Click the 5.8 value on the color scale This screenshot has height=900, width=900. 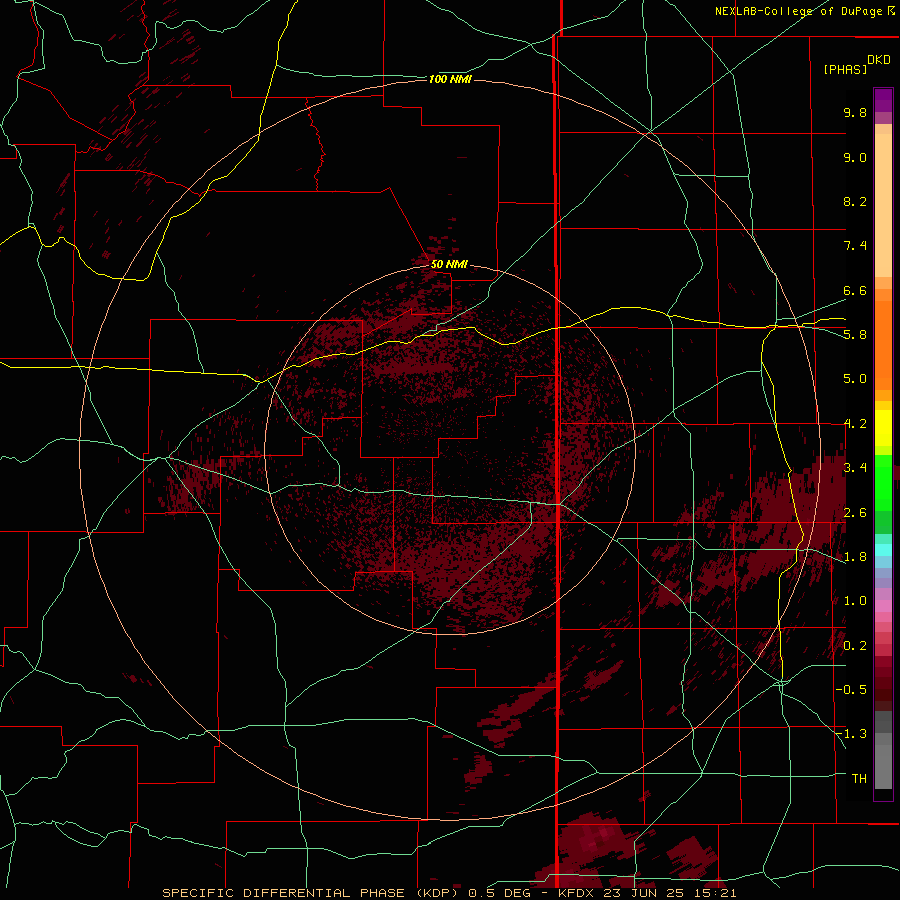tap(855, 335)
